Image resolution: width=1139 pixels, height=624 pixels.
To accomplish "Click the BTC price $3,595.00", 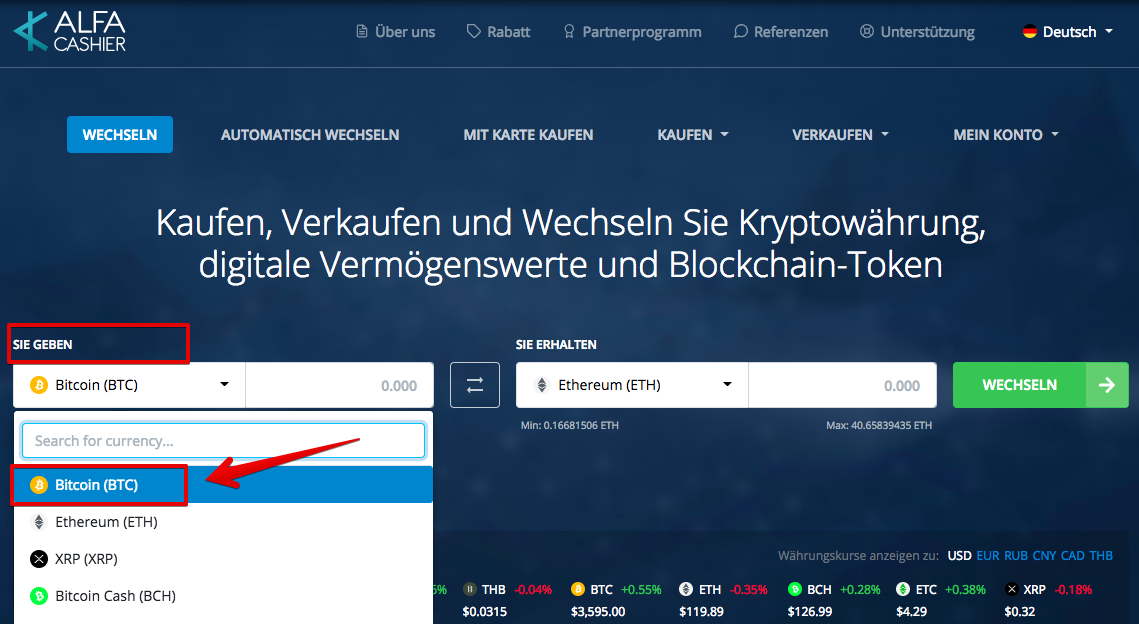I will pyautogui.click(x=598, y=612).
